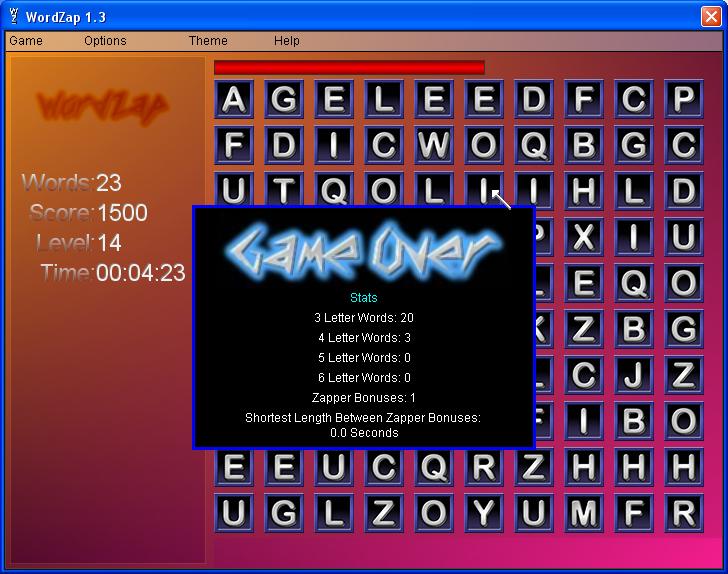Click the '5 Letter Words: 0' line
Image resolution: width=728 pixels, height=574 pixels.
[x=364, y=358]
